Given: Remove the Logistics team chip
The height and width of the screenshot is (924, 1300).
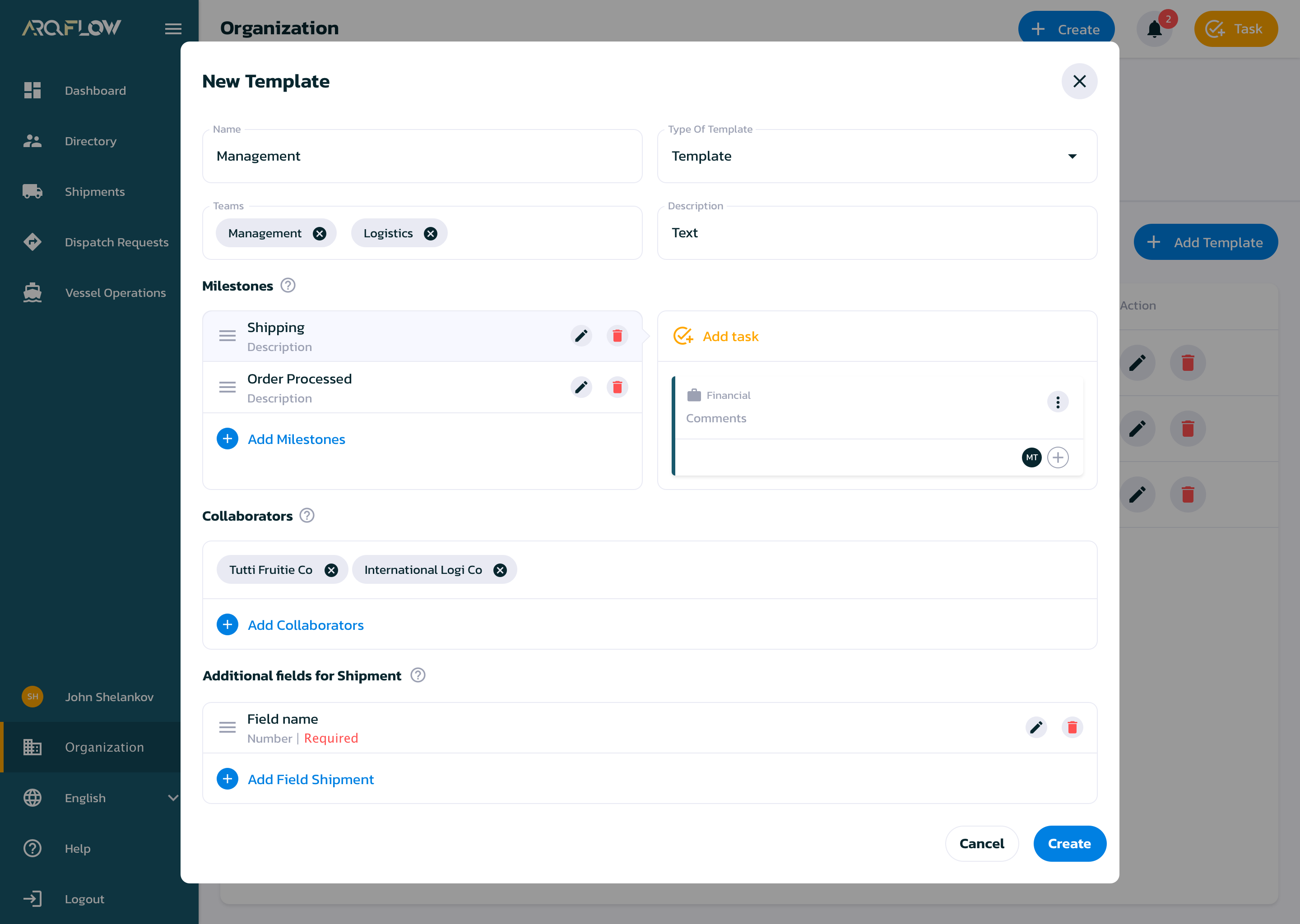Looking at the screenshot, I should 430,233.
